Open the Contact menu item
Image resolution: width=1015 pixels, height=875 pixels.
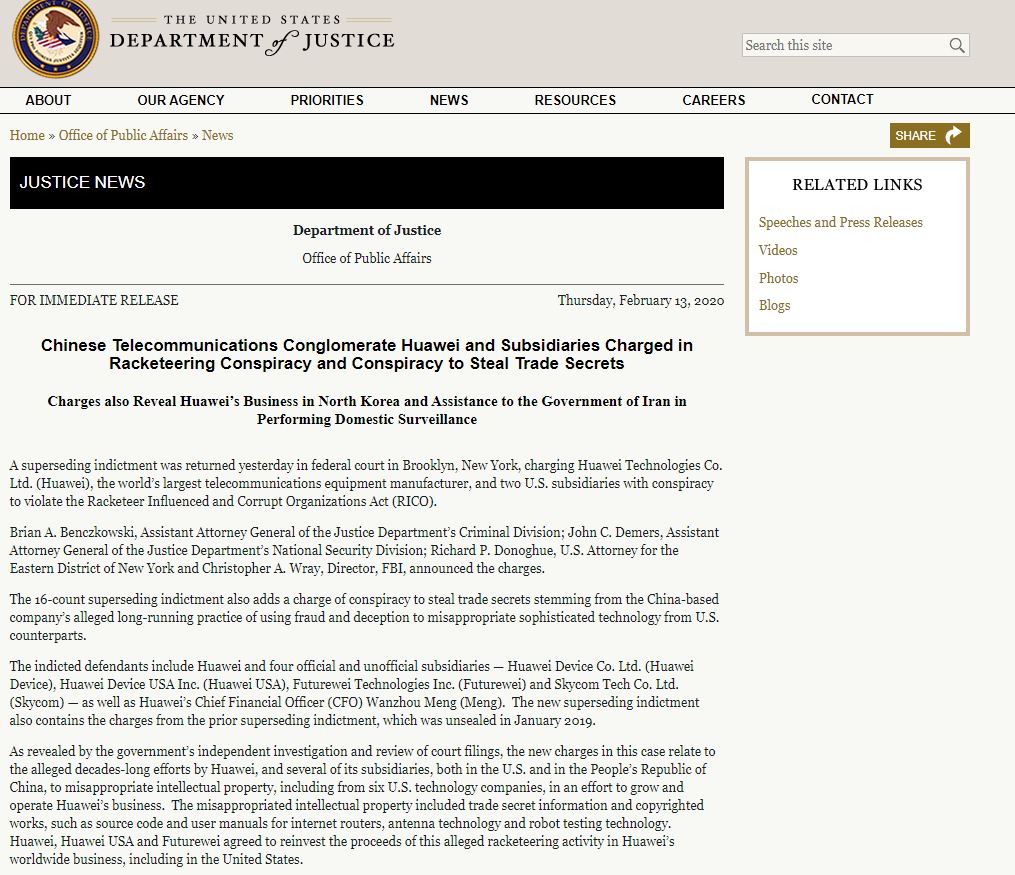pos(842,99)
